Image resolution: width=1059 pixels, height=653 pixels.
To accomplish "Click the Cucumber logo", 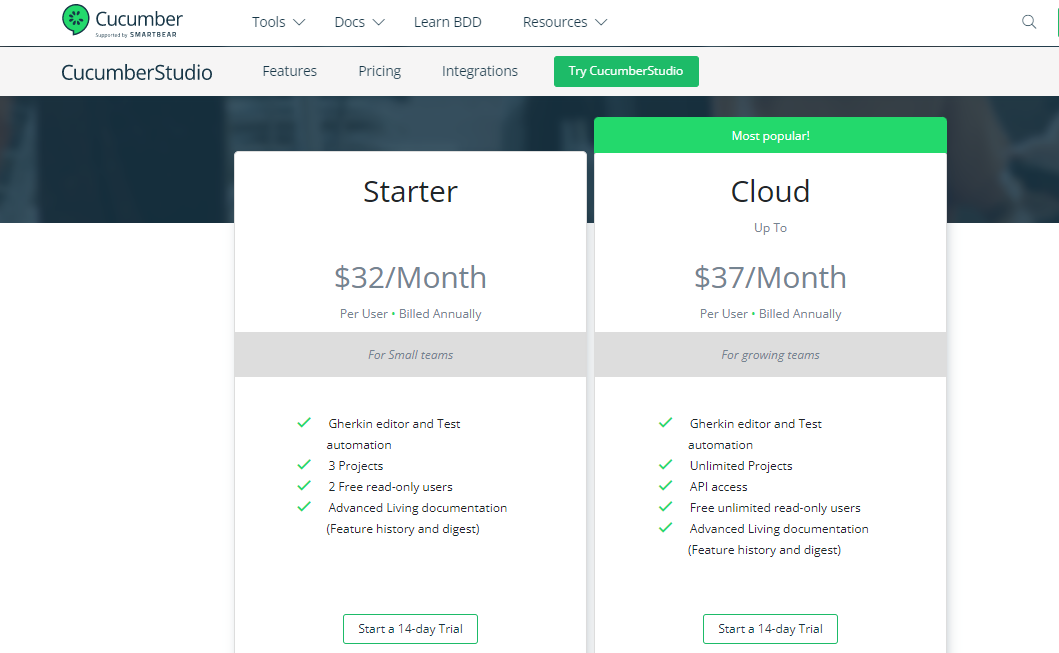I will (x=122, y=21).
